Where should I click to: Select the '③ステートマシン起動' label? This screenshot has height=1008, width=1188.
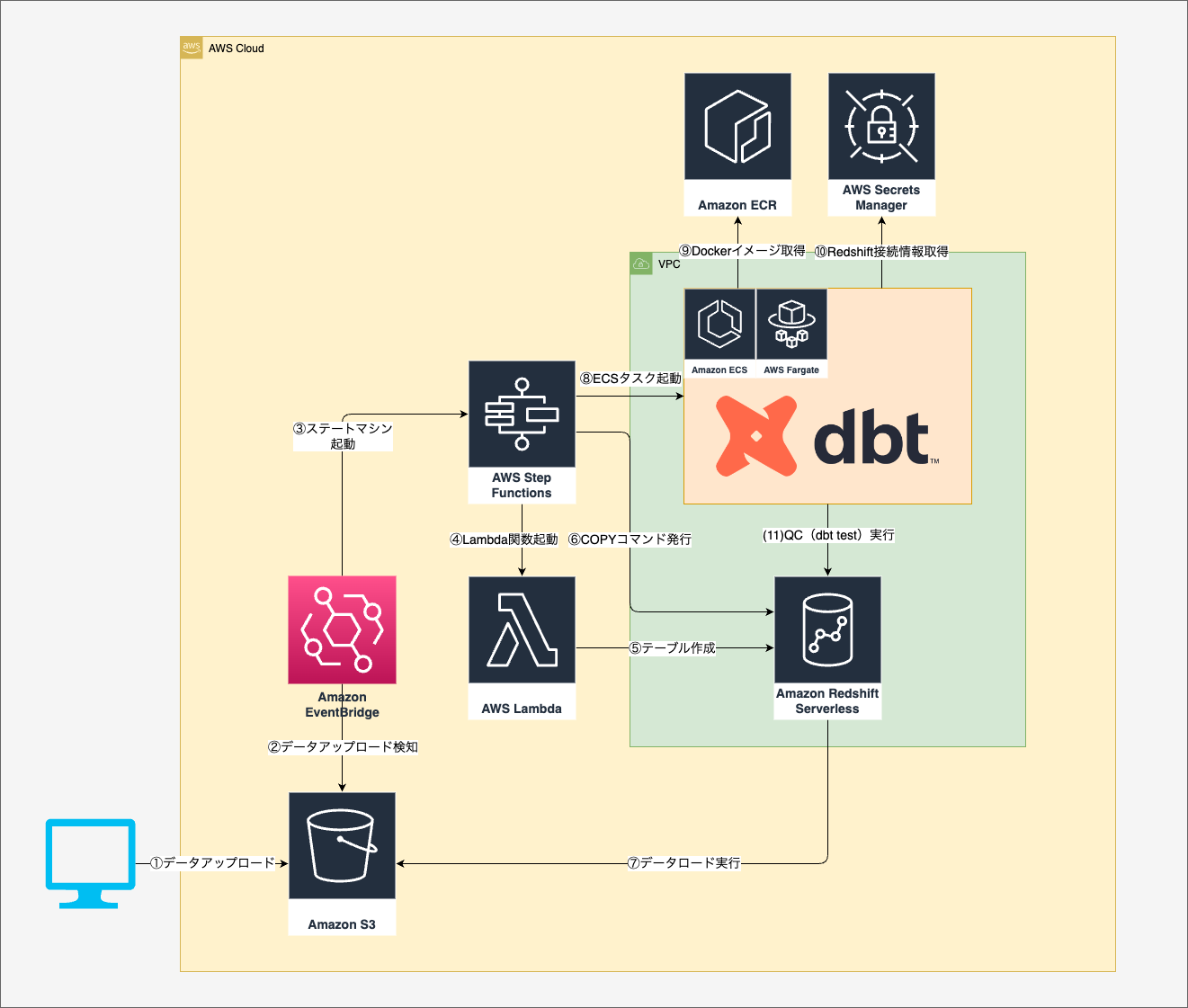[343, 436]
